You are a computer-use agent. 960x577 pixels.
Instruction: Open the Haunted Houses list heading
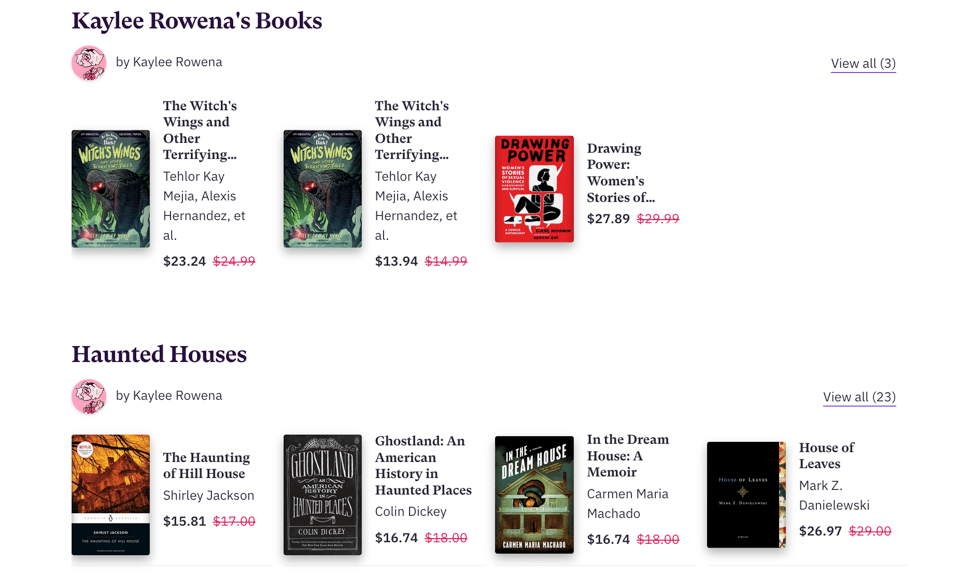pos(159,354)
